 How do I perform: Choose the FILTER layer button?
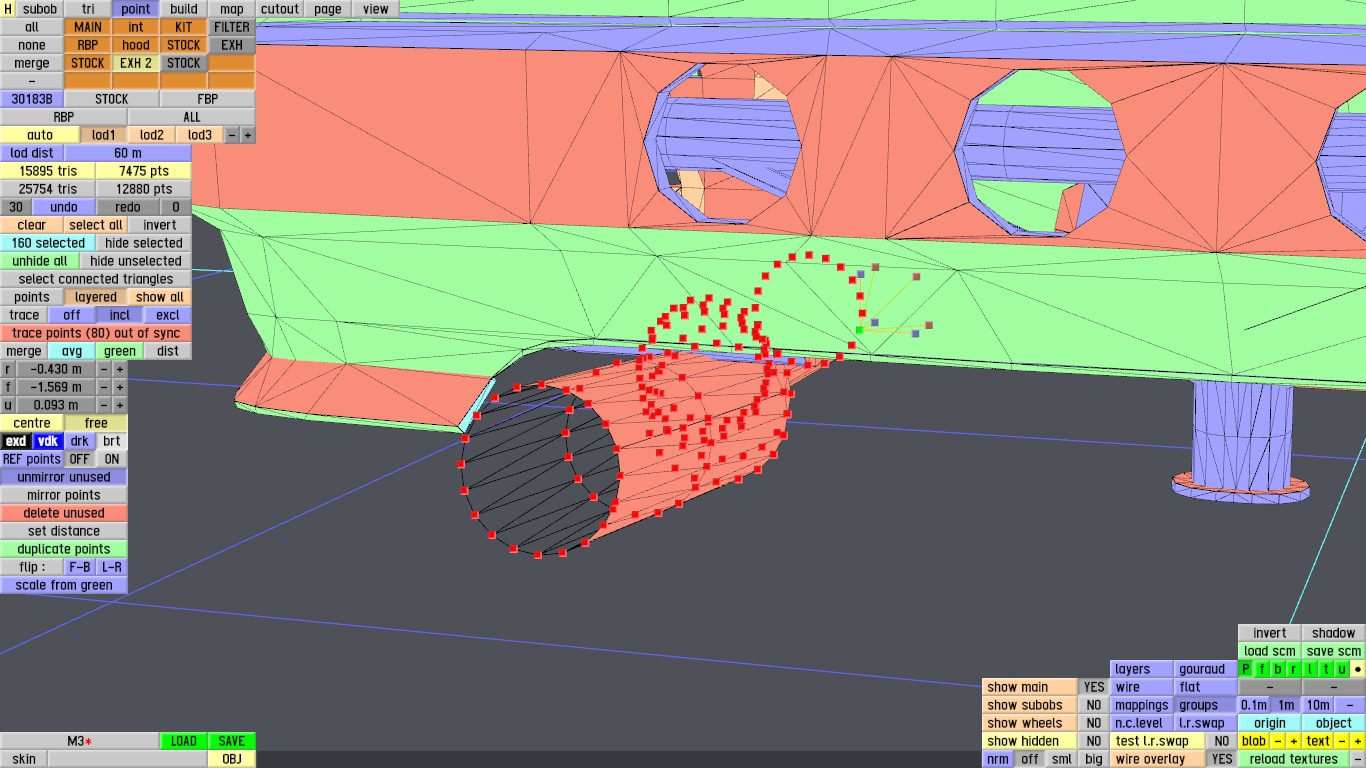[x=232, y=27]
